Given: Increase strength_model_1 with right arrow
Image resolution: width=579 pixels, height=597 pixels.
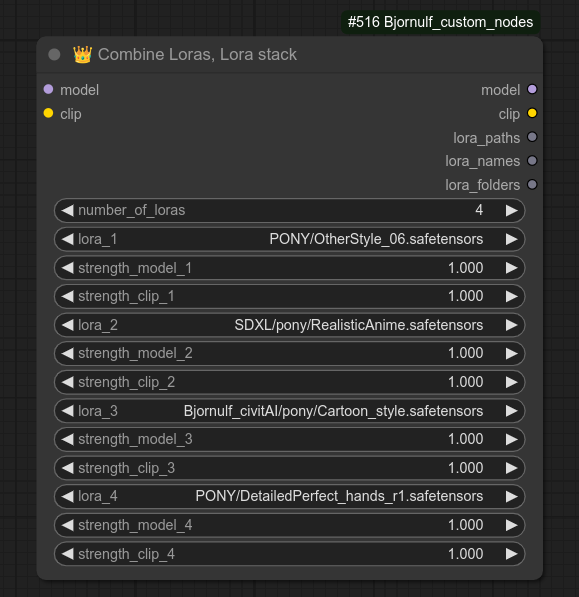Looking at the screenshot, I should pos(512,268).
